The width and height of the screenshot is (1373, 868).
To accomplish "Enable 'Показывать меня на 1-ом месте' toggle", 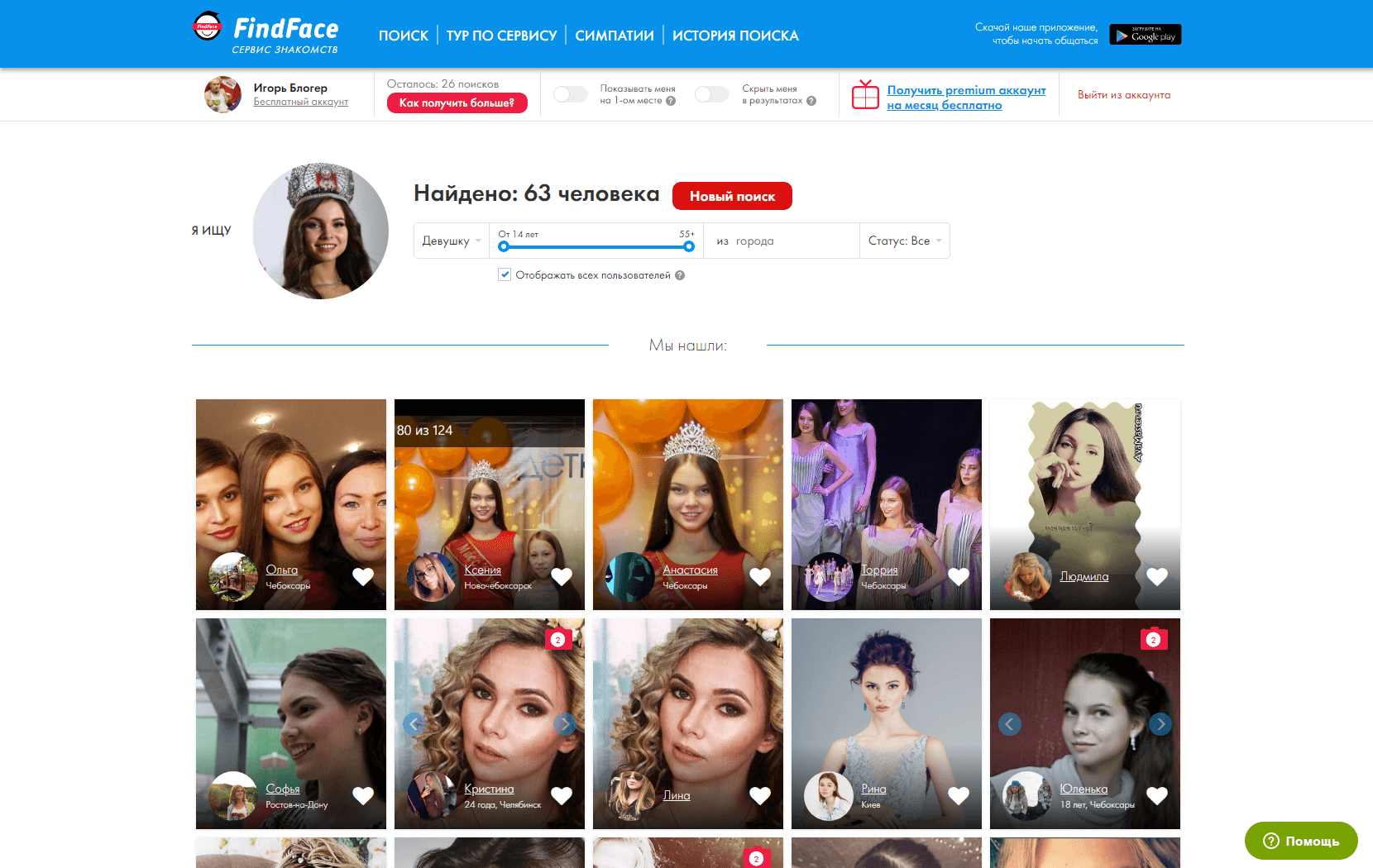I will (x=570, y=94).
